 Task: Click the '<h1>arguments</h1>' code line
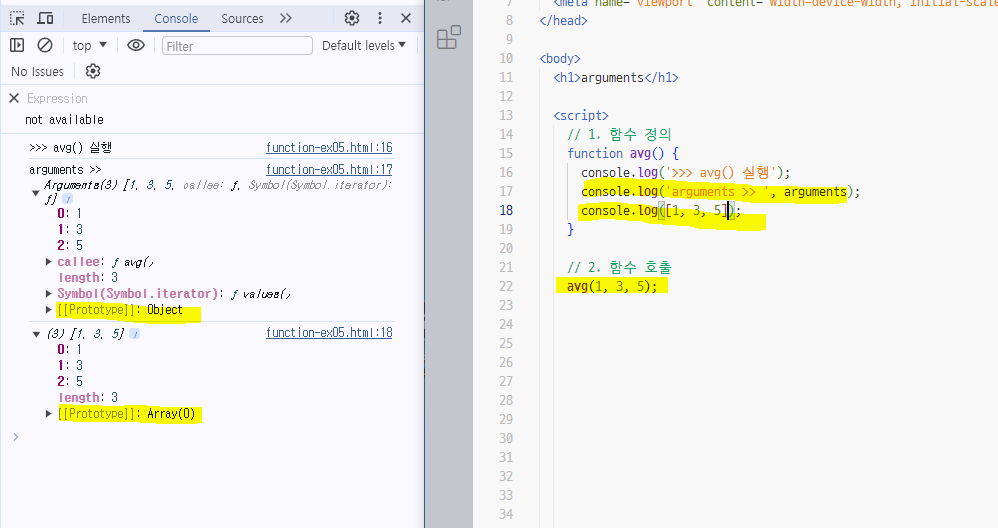click(616, 78)
